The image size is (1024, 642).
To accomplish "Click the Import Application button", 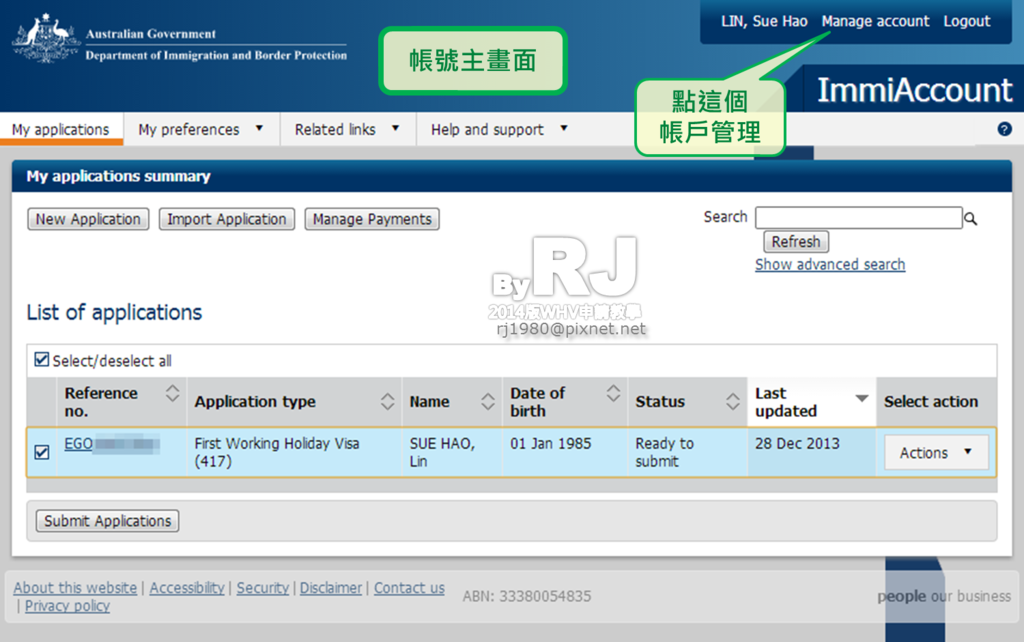I will (x=227, y=219).
